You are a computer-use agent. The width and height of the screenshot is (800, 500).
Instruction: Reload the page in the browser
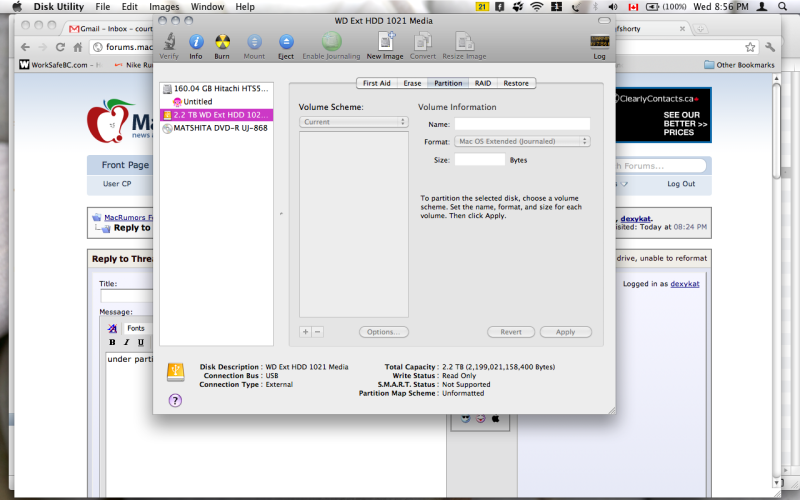coord(60,47)
